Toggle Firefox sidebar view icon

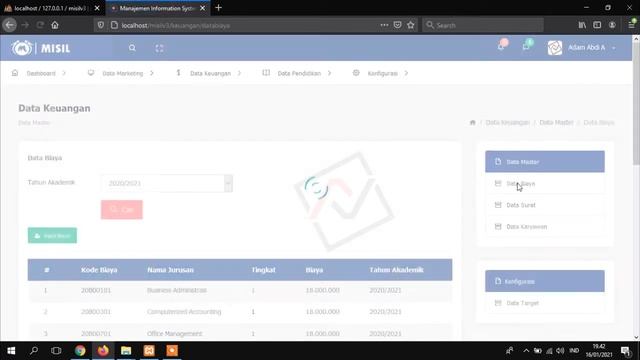[x=597, y=25]
